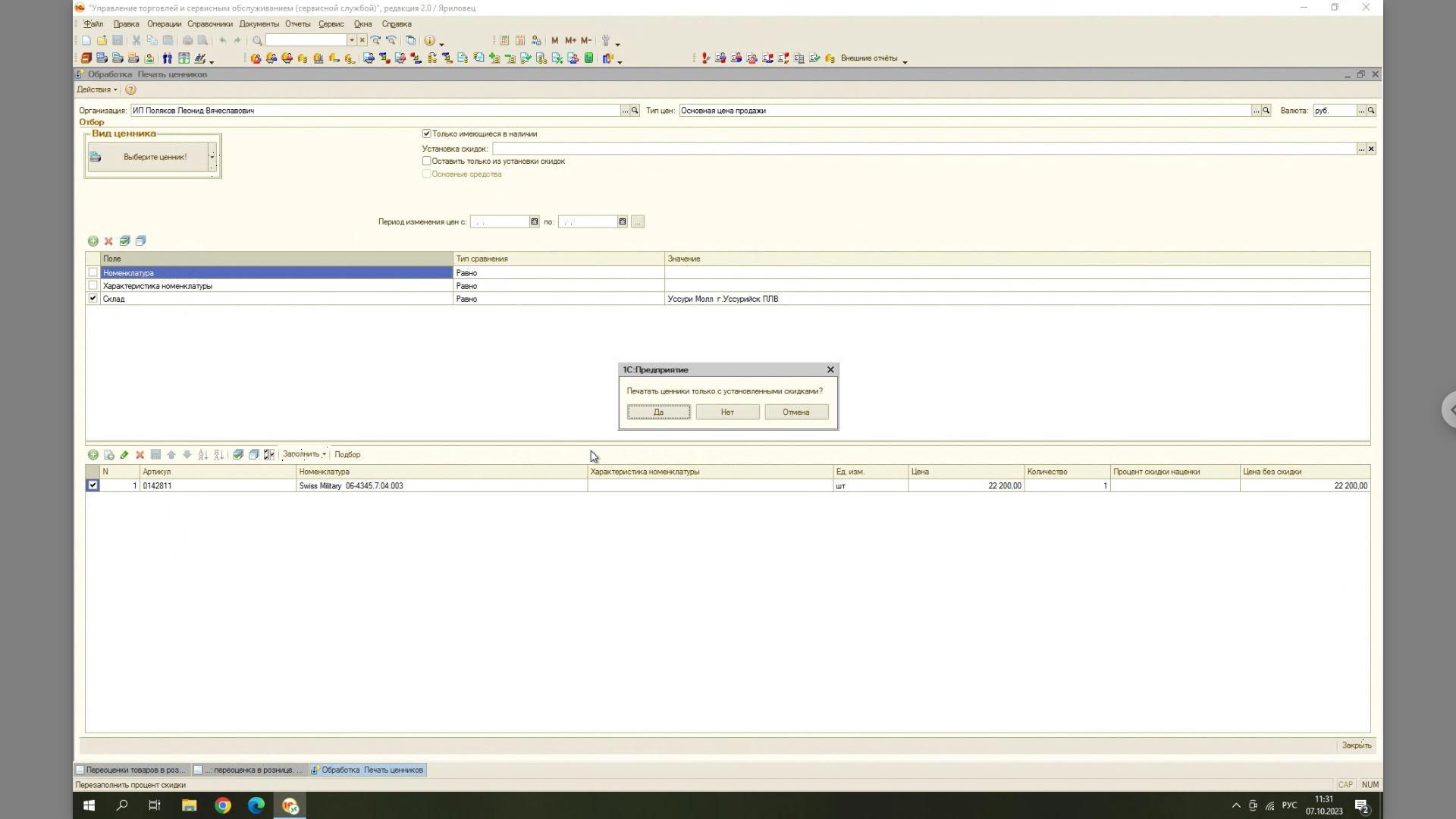Click sort ascending icon in goods toolbar
Screen dimensions: 1456x819
pyautogui.click(x=202, y=455)
